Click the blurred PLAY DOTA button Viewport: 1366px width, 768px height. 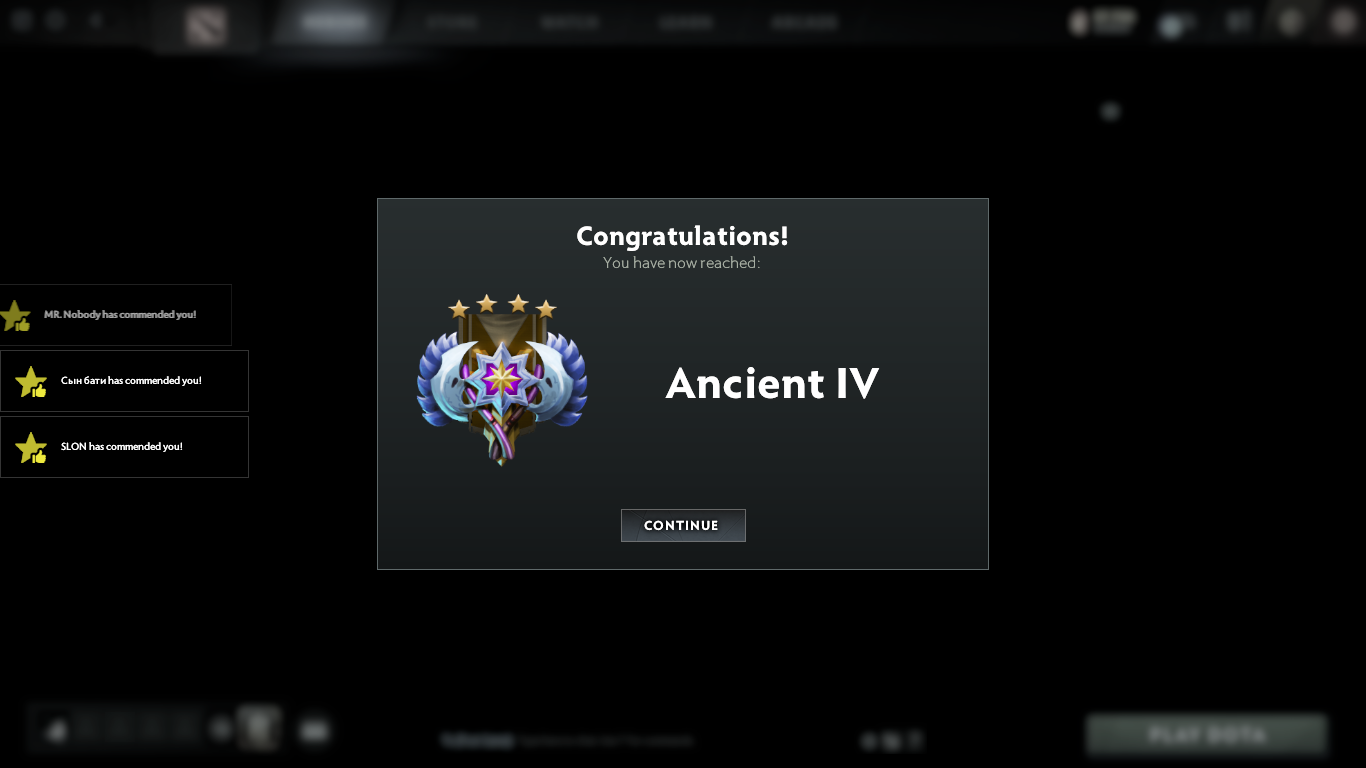coord(1207,735)
